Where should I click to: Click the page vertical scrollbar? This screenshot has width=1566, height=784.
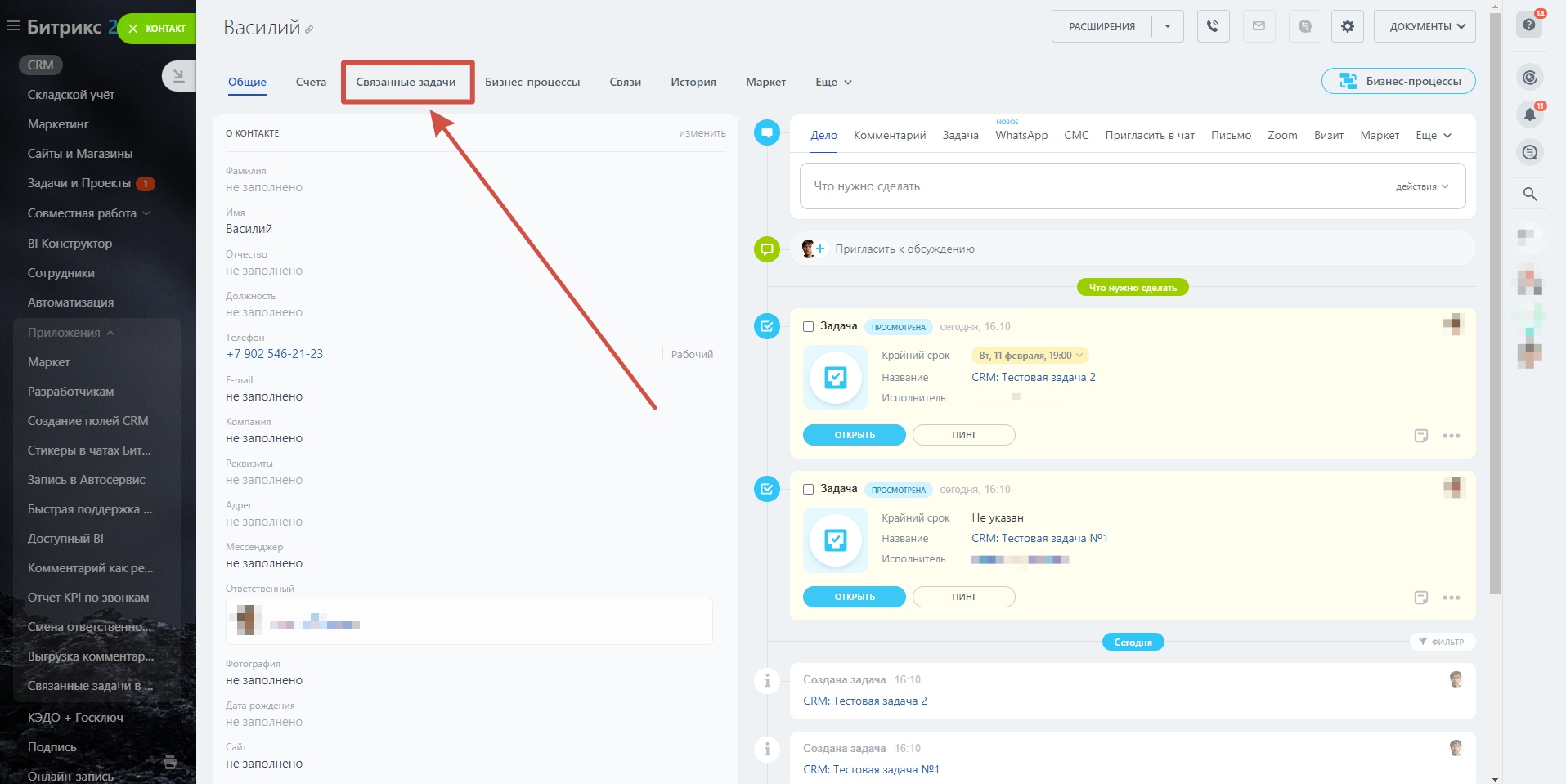pos(1496,302)
